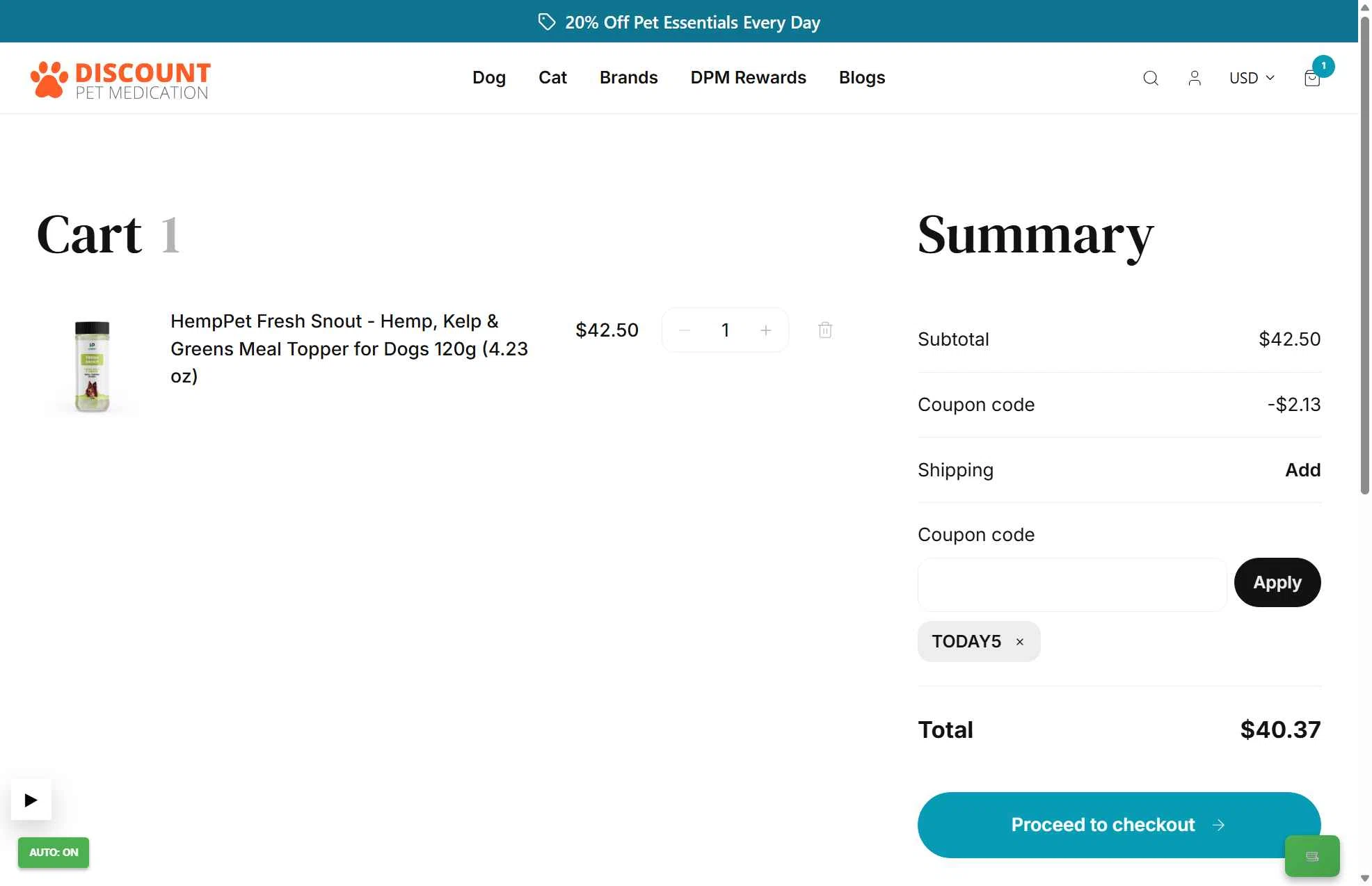1372x886 pixels.
Task: Remove the TODAY5 coupon tag
Action: point(1020,642)
